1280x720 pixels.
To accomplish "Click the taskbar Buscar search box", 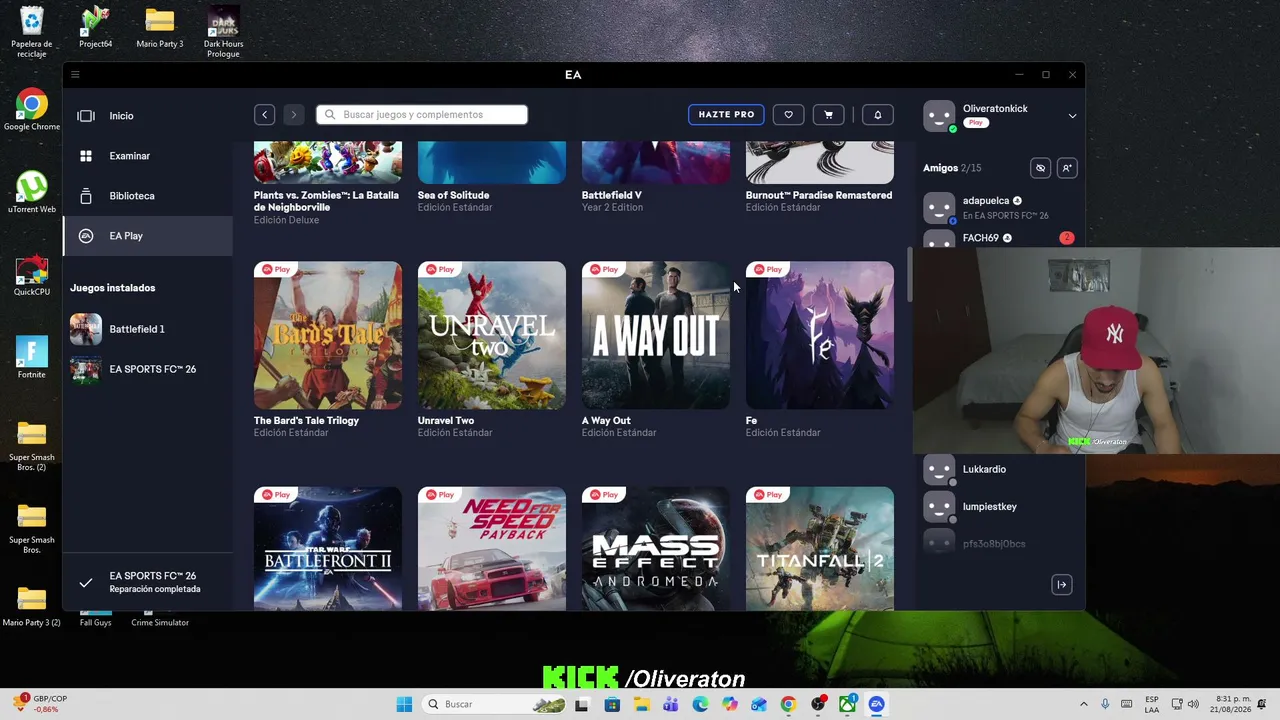I will 495,704.
